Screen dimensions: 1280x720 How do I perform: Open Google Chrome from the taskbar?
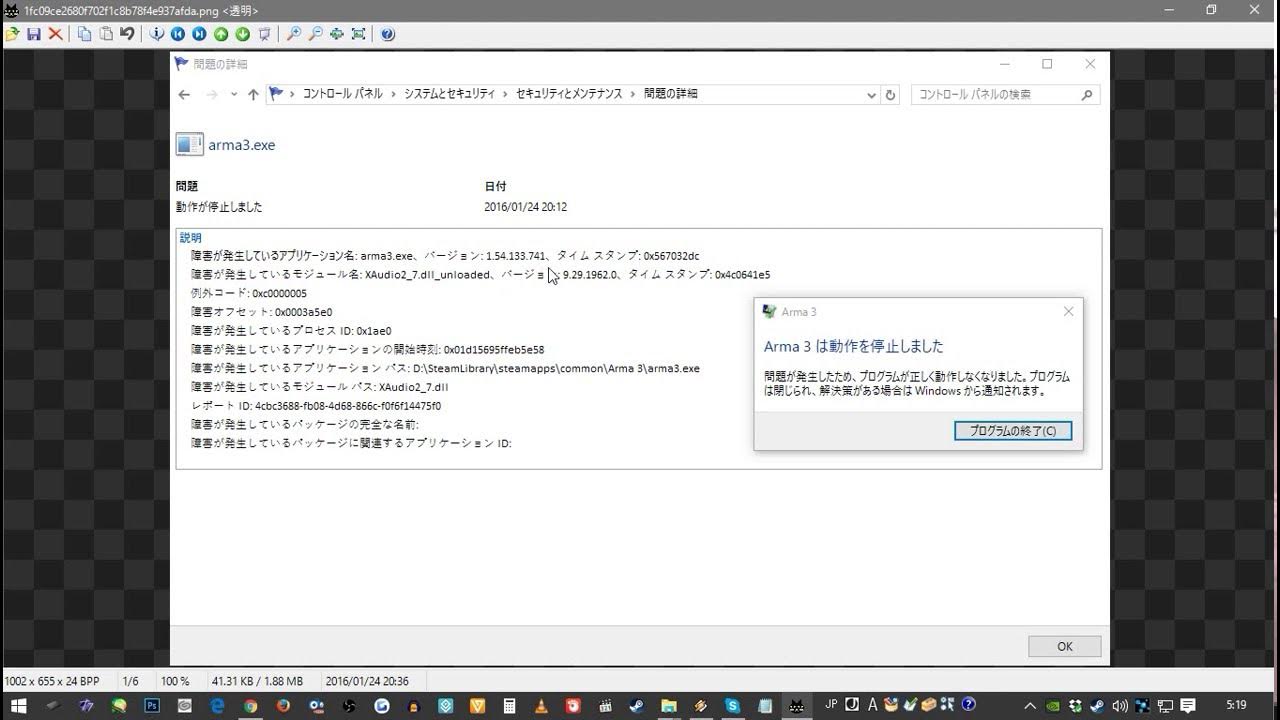250,706
